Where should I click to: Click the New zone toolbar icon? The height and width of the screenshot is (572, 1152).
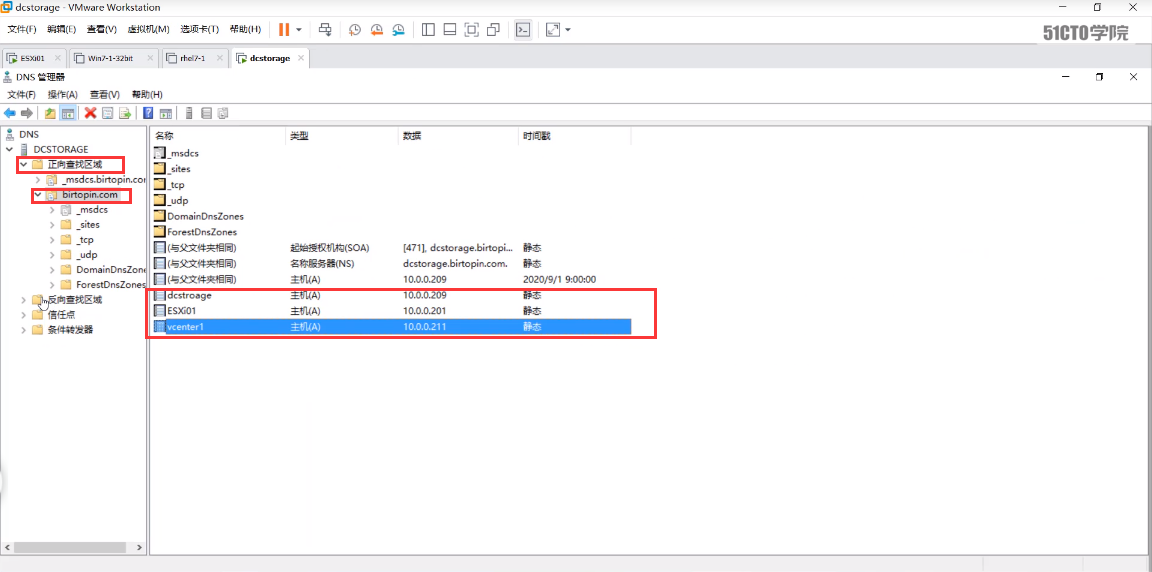click(206, 113)
